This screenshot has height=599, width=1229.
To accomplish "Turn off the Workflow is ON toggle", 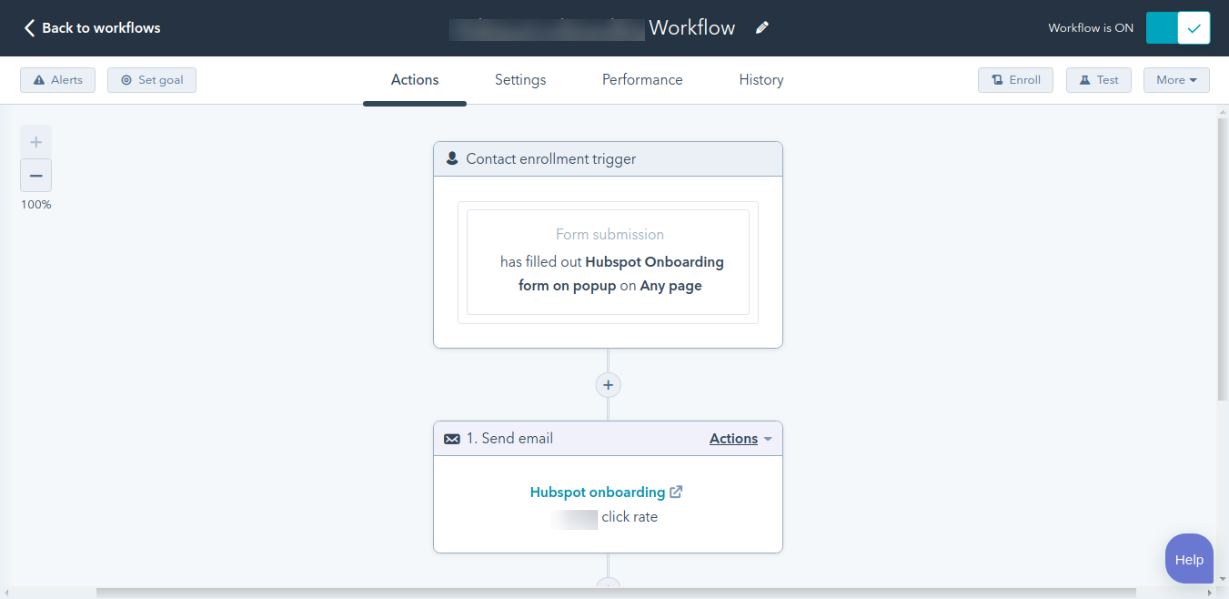I will click(1178, 28).
